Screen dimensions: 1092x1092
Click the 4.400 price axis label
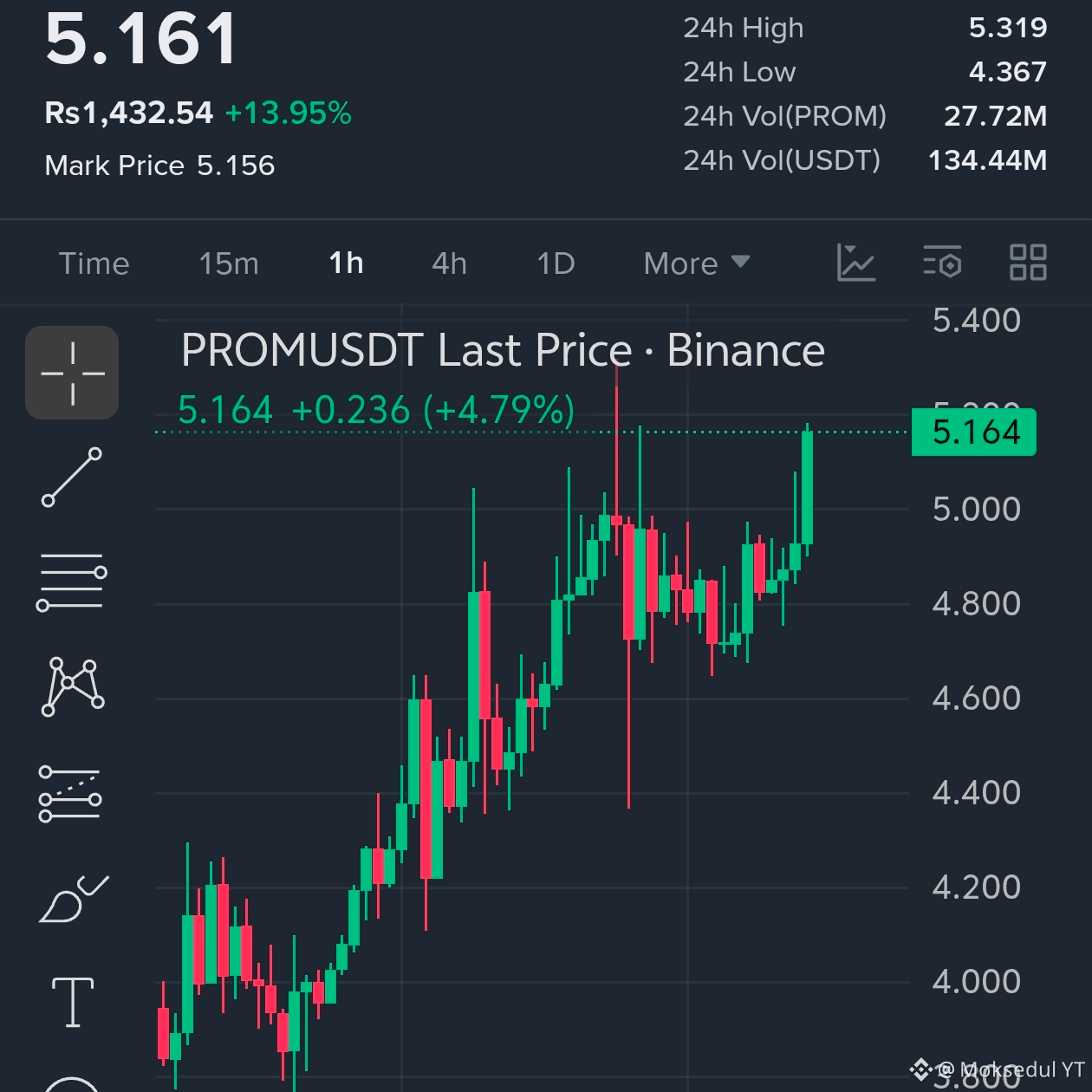(x=977, y=792)
